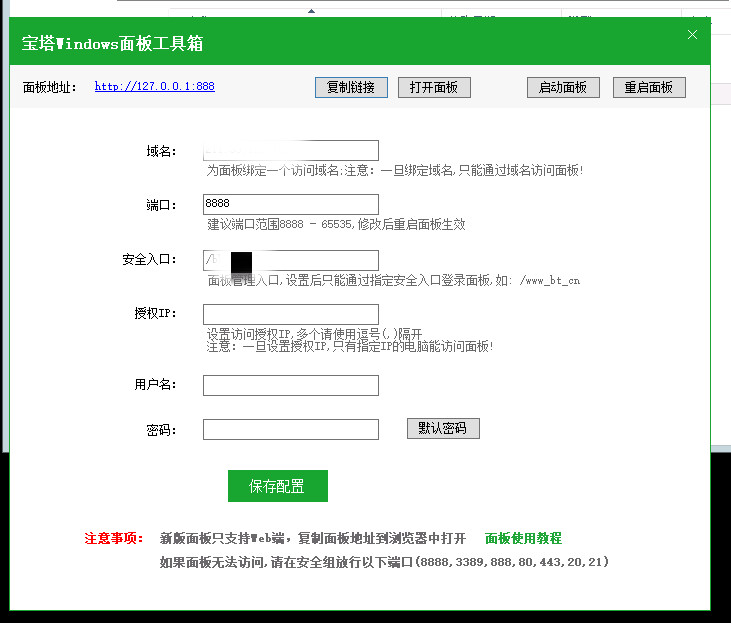
Task: Click the 设置访问授权IP hint line
Action: point(314,333)
